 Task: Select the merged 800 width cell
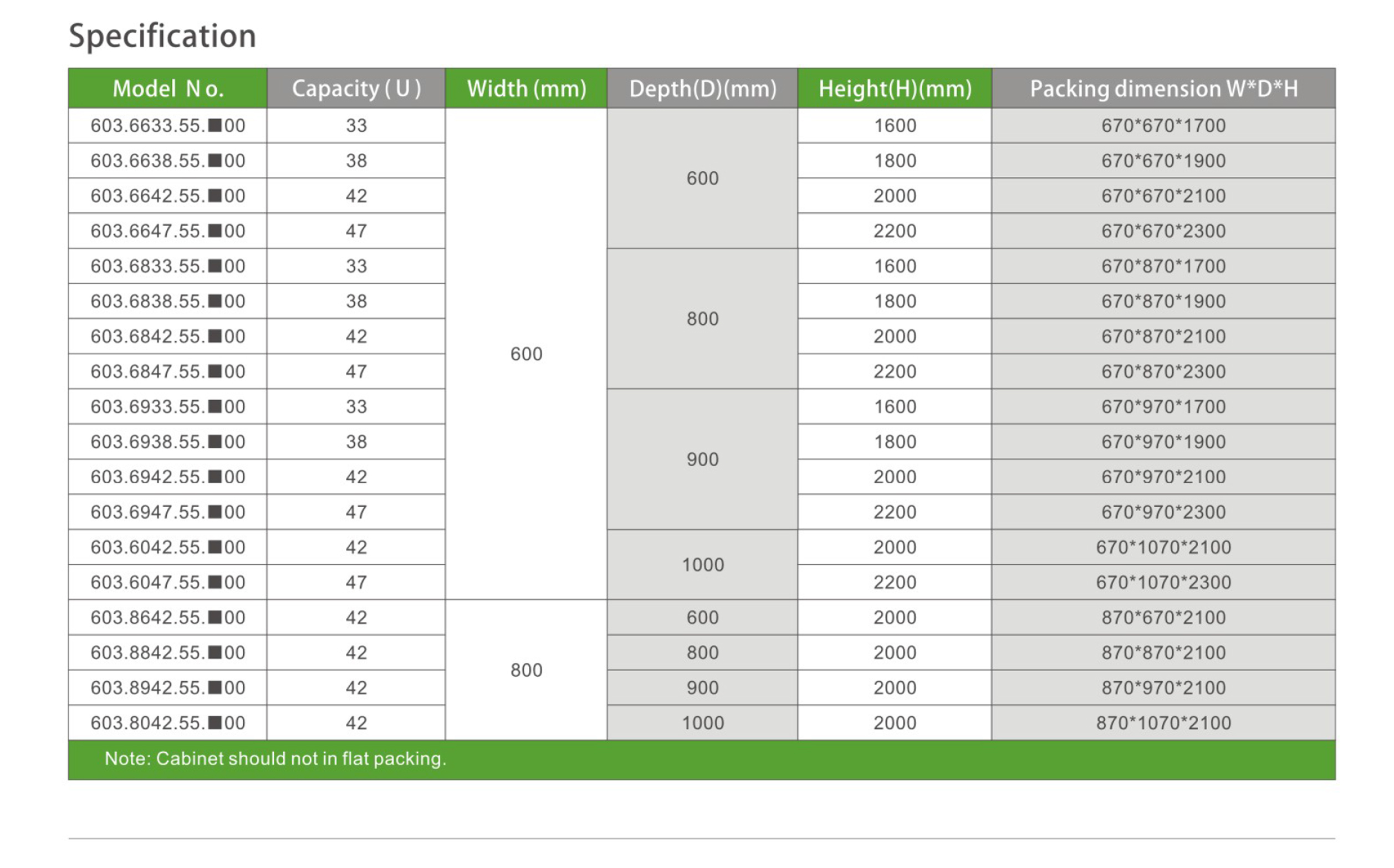(x=526, y=670)
